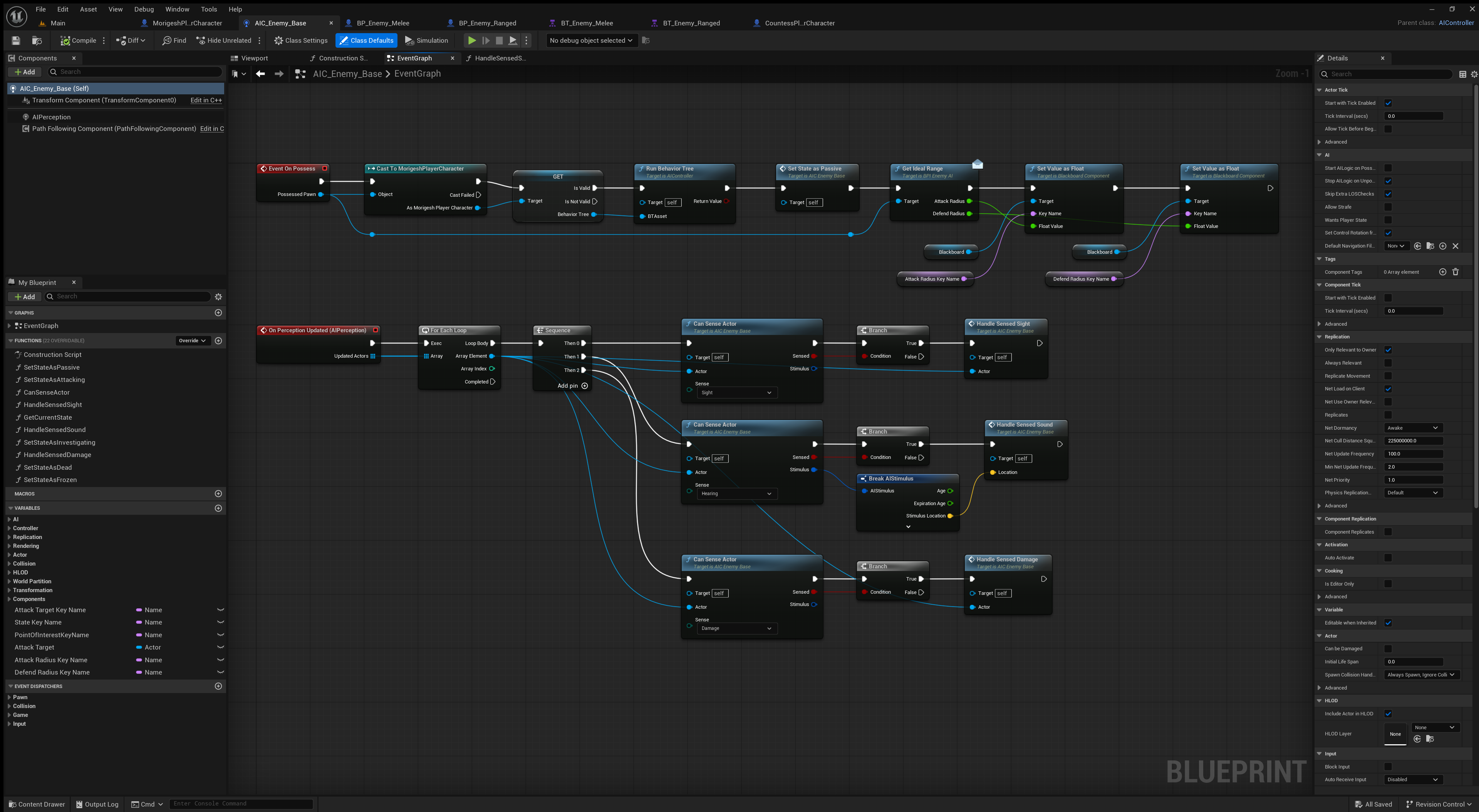The height and width of the screenshot is (812, 1479).
Task: Click the Edit in C++ link
Action: coord(206,100)
